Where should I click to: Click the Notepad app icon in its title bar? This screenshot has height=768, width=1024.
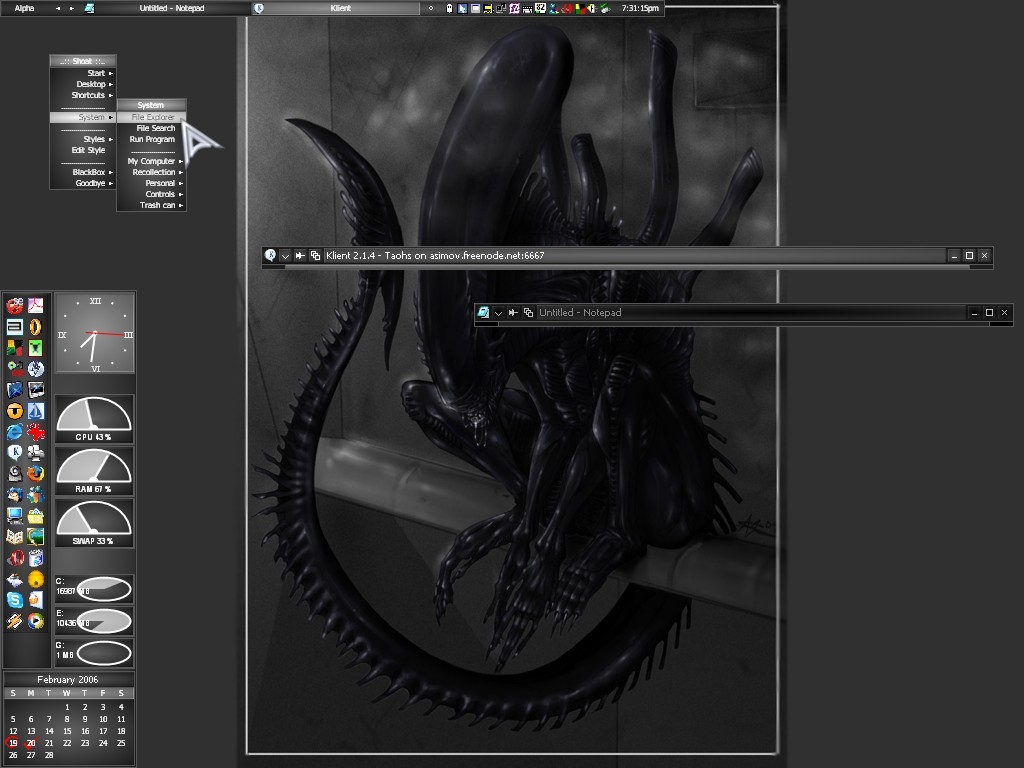pos(483,312)
